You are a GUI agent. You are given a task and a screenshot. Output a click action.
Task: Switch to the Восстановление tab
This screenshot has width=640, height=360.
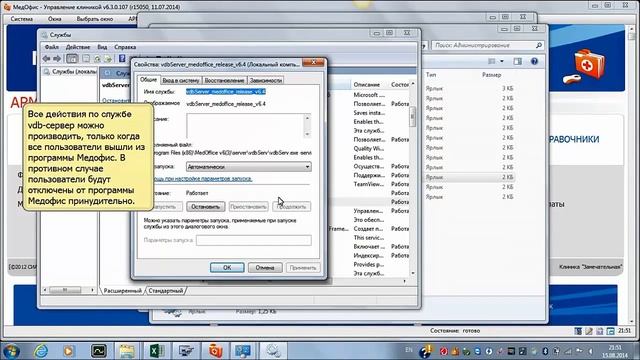click(224, 80)
